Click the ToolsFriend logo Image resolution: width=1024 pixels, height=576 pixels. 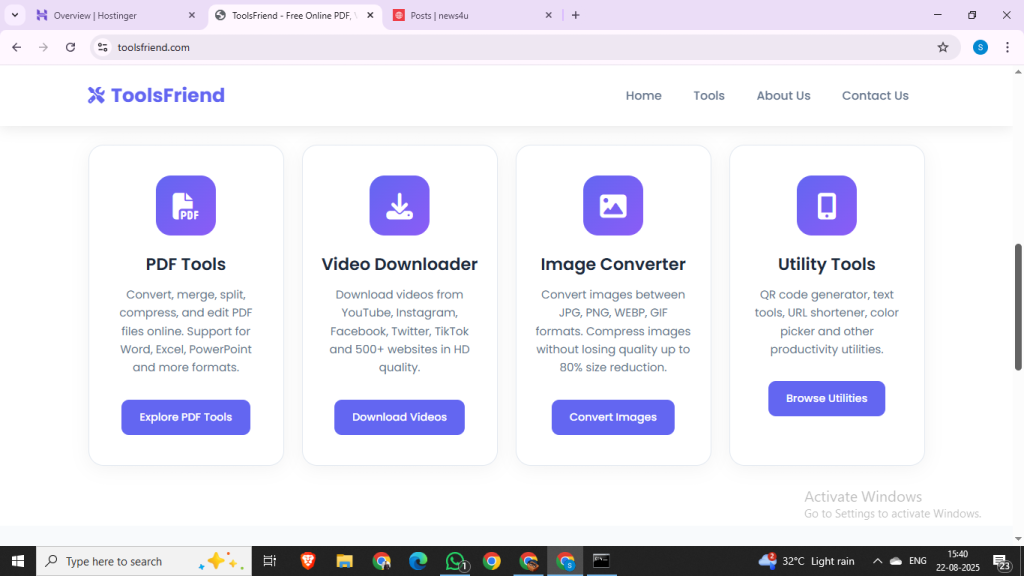click(156, 95)
